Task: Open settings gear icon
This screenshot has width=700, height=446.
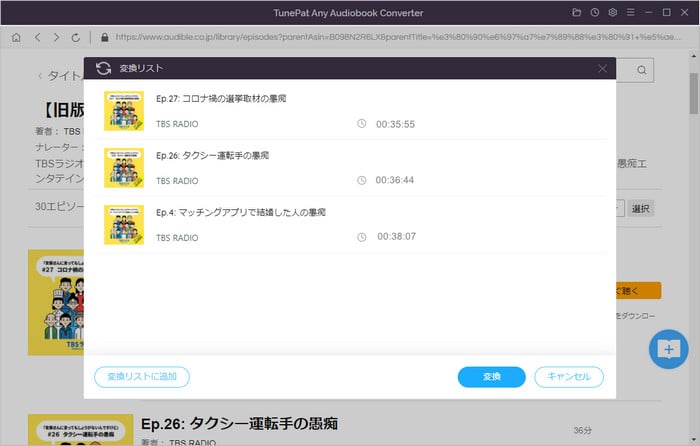Action: coord(612,13)
